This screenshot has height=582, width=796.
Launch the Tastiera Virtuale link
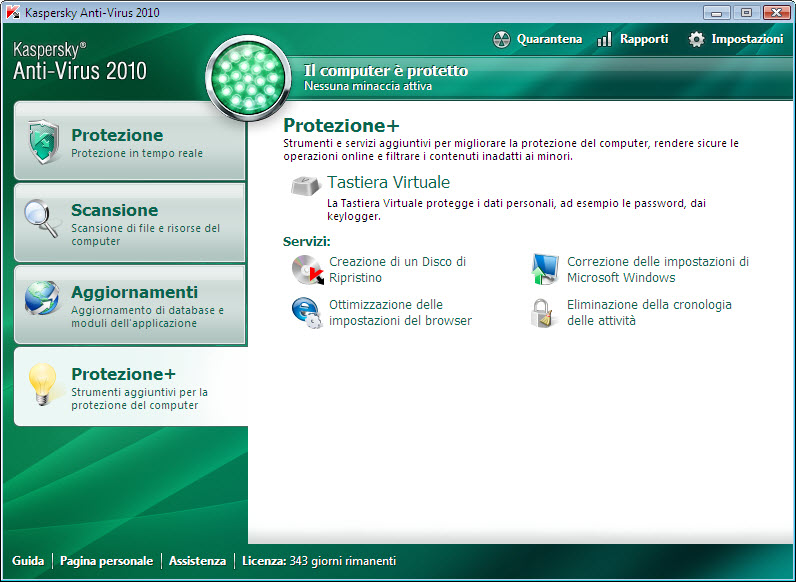click(x=388, y=182)
